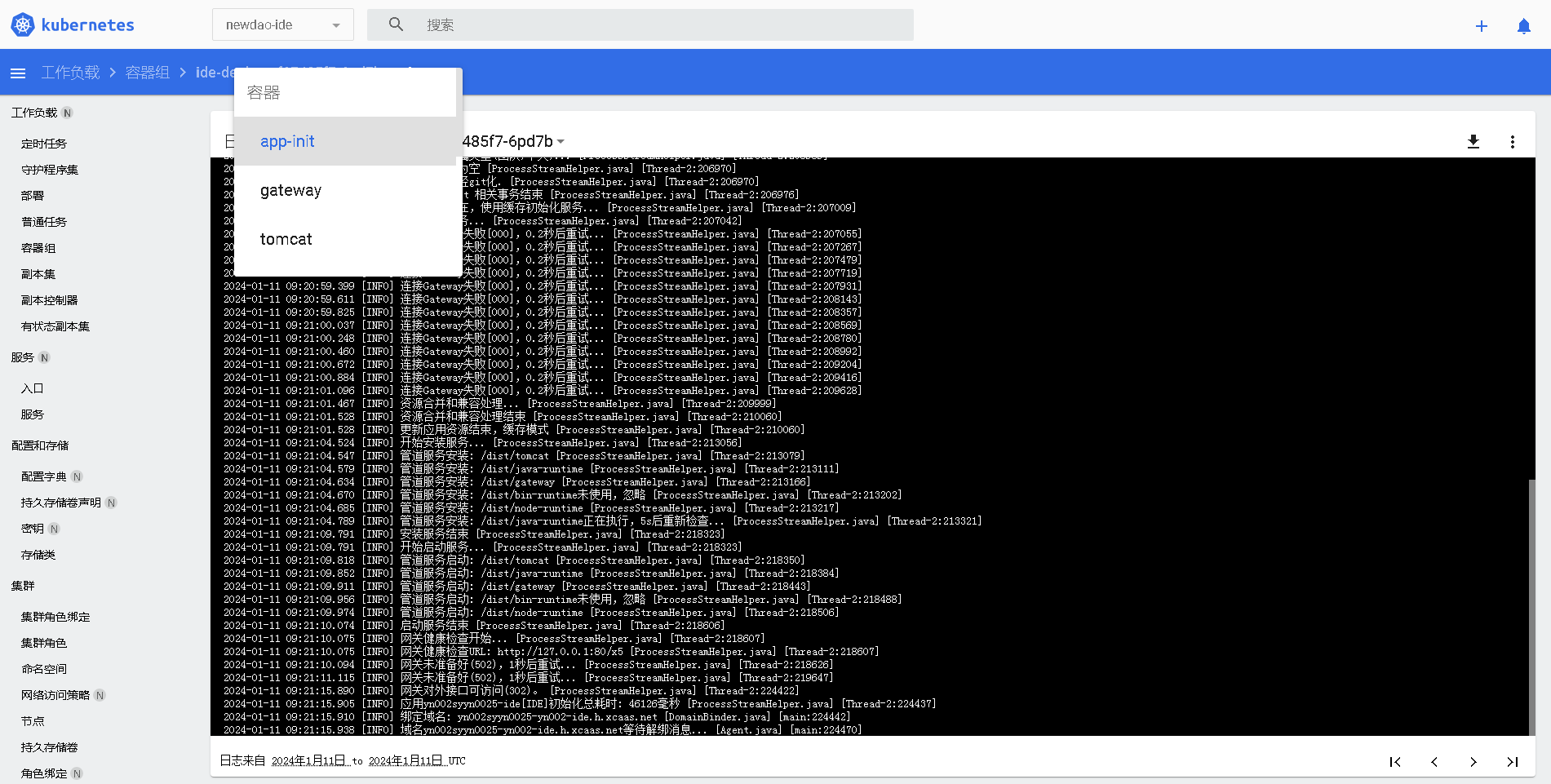Open the sidebar section header 服务
The width and height of the screenshot is (1551, 784).
(23, 357)
